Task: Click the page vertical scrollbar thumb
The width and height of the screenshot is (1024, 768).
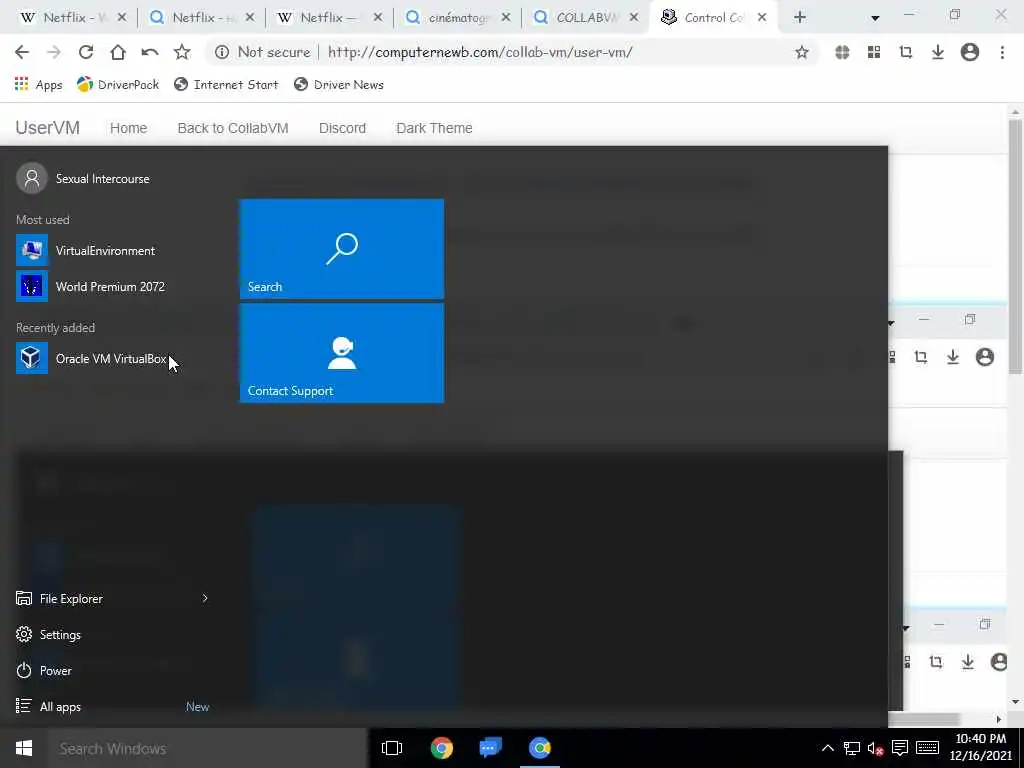Action: pyautogui.click(x=1015, y=247)
